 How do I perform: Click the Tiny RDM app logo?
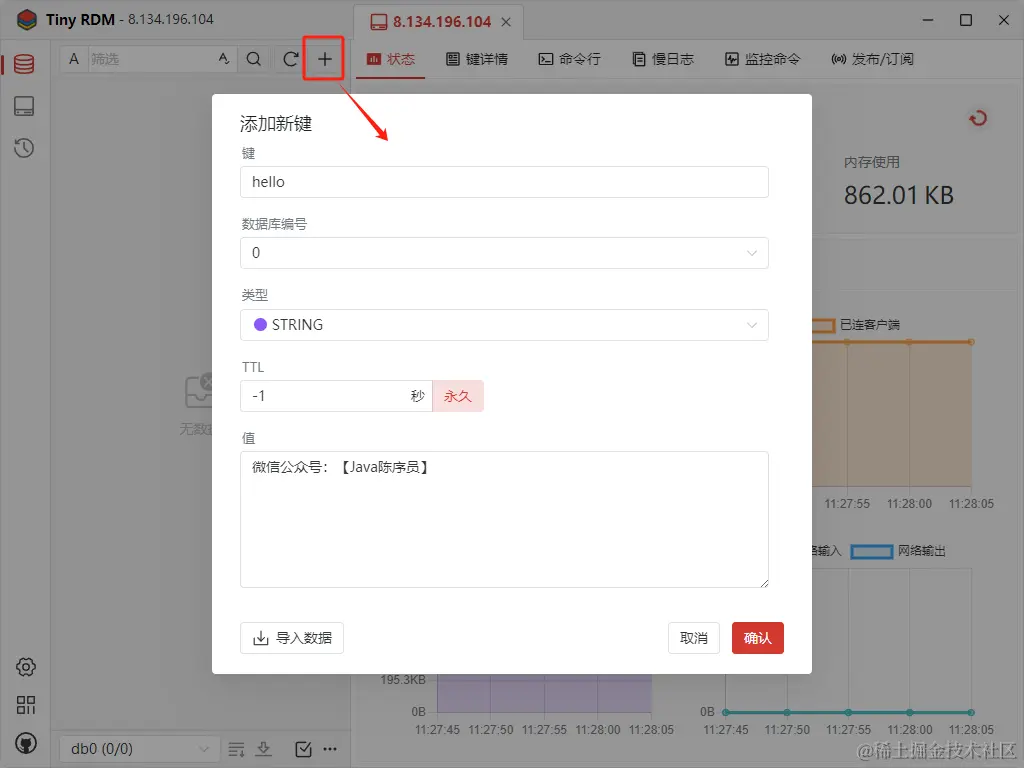27,20
